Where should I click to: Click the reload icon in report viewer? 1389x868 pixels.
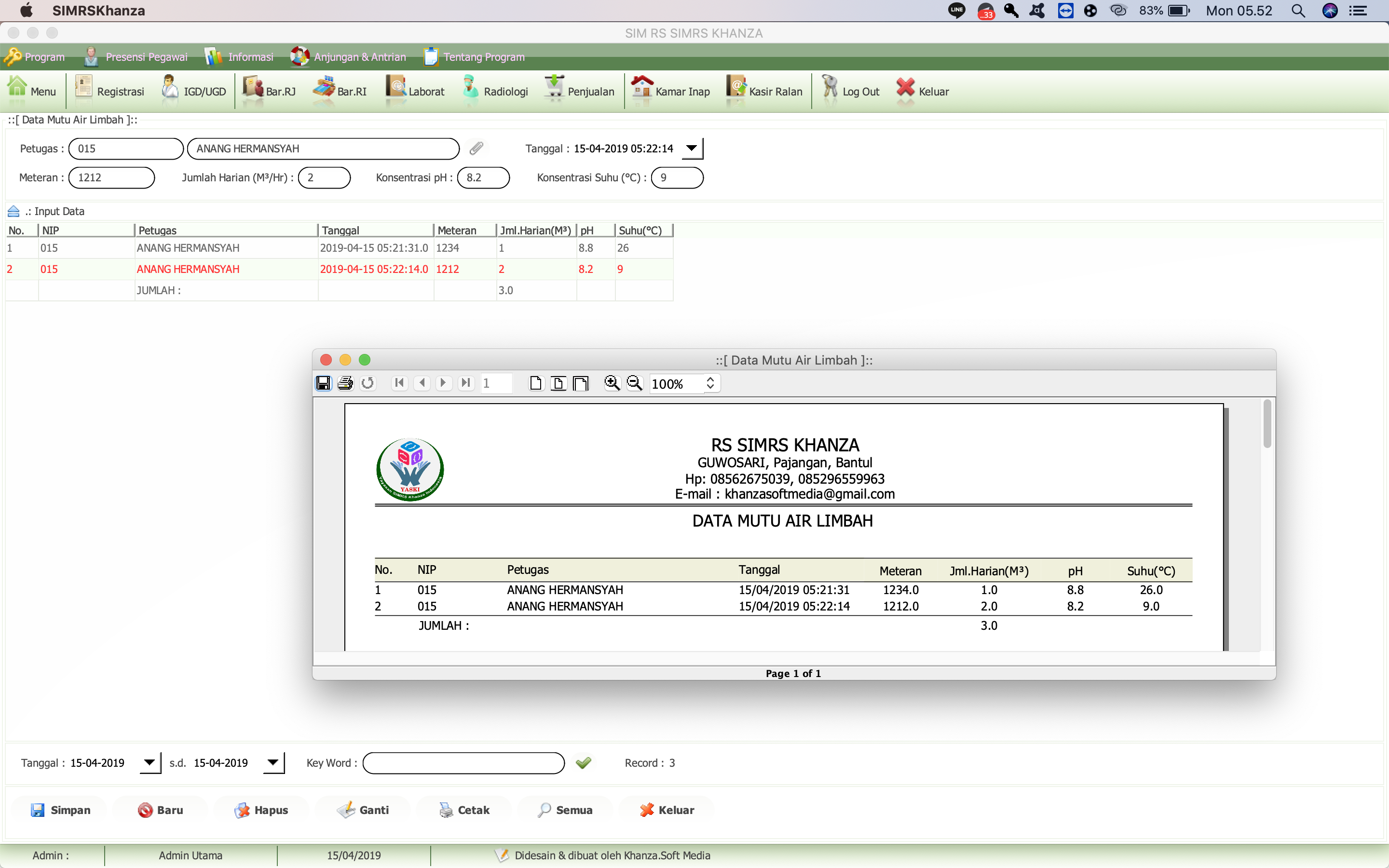point(368,383)
